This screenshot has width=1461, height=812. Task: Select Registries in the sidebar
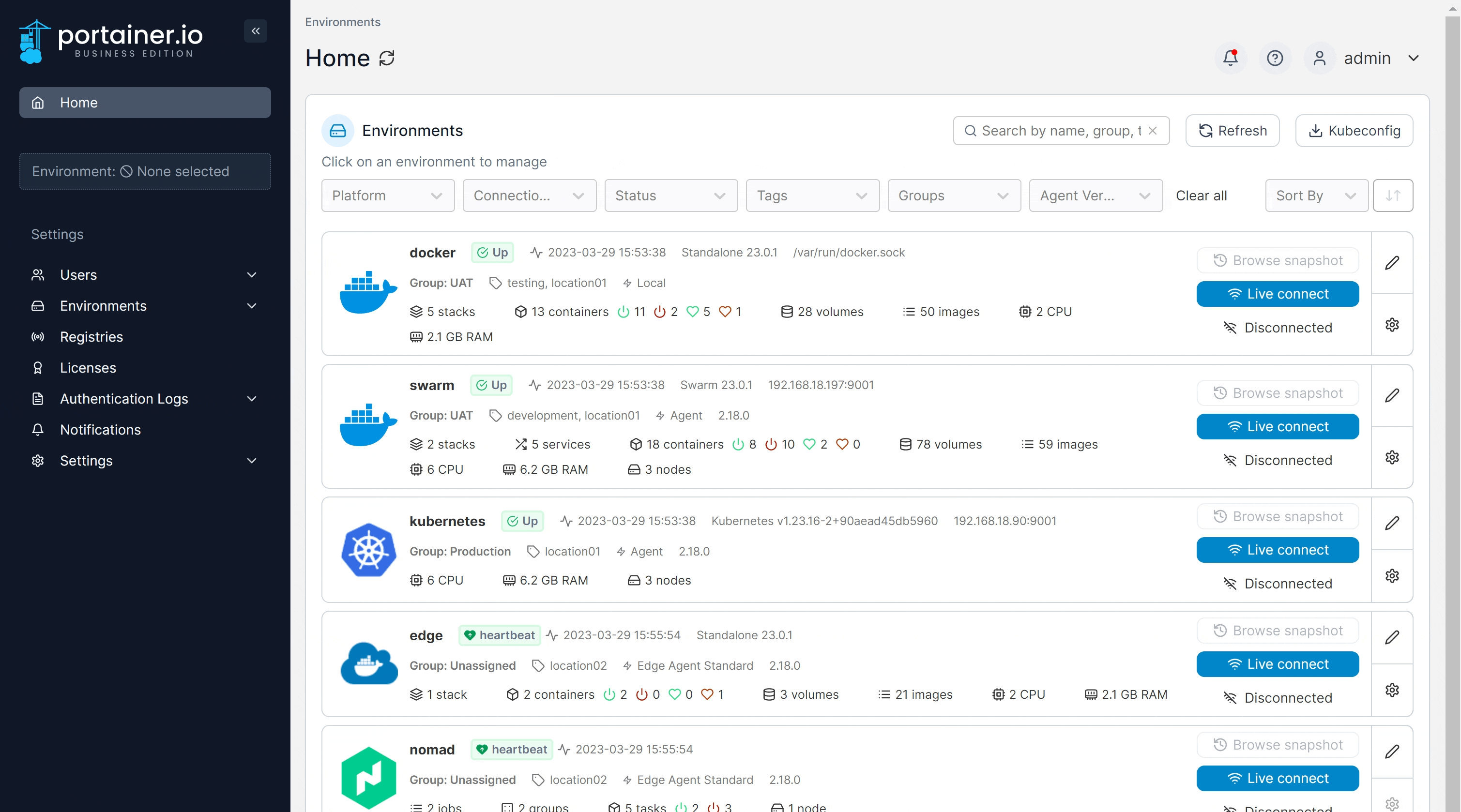pos(91,336)
